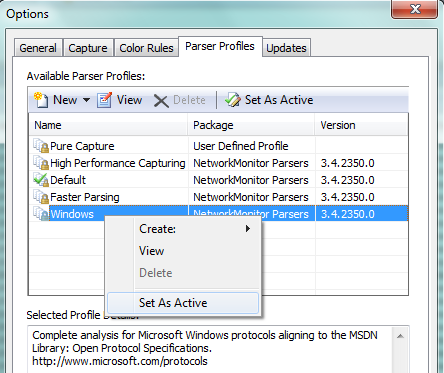Screen dimensions: 444x373
Task: Close the Options dialog
Action: pos(415,9)
